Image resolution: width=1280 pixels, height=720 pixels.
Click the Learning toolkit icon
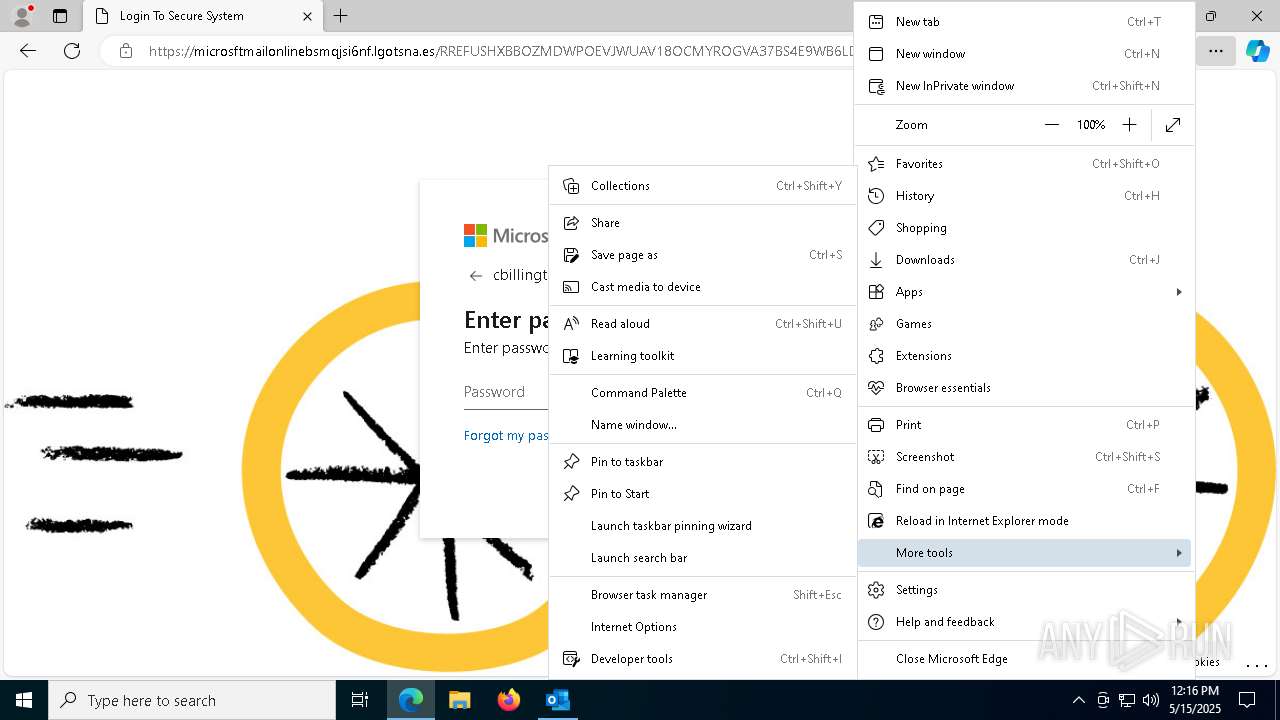click(571, 356)
